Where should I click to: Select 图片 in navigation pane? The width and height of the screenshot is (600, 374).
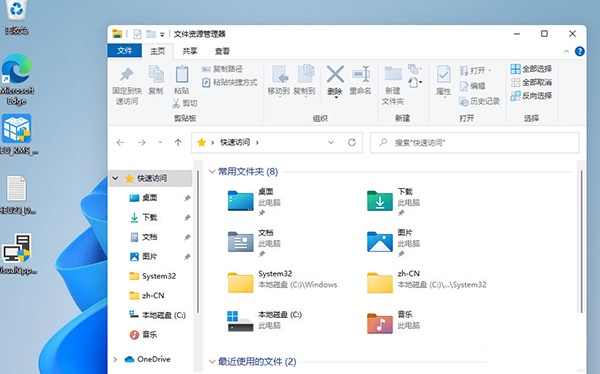click(150, 256)
